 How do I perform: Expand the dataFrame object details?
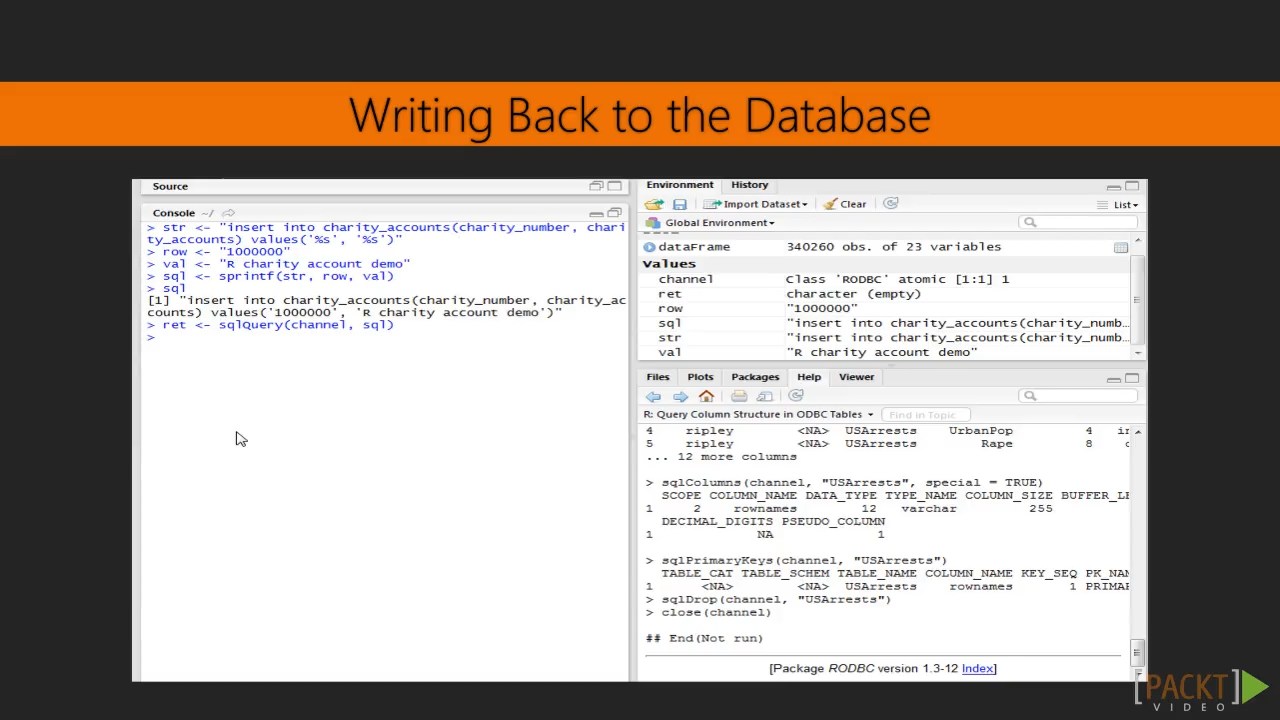pos(650,247)
